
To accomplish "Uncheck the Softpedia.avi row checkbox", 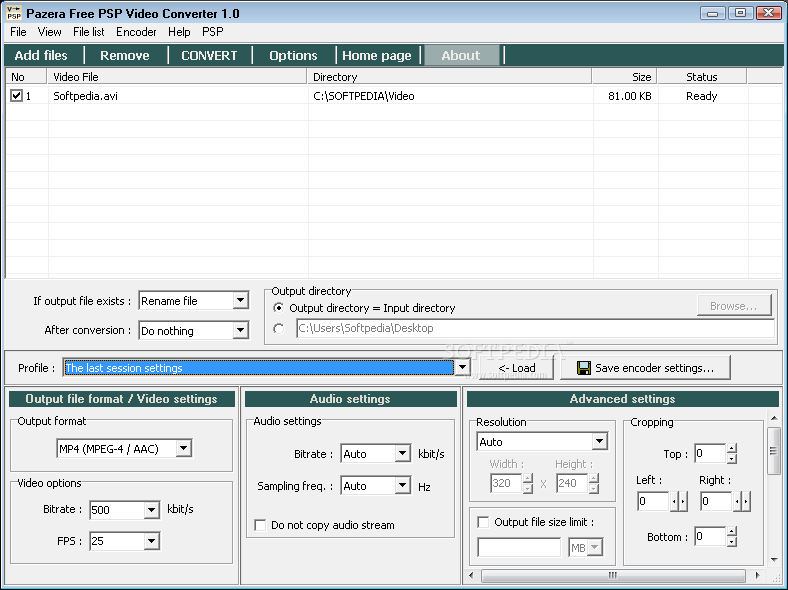I will pos(17,95).
